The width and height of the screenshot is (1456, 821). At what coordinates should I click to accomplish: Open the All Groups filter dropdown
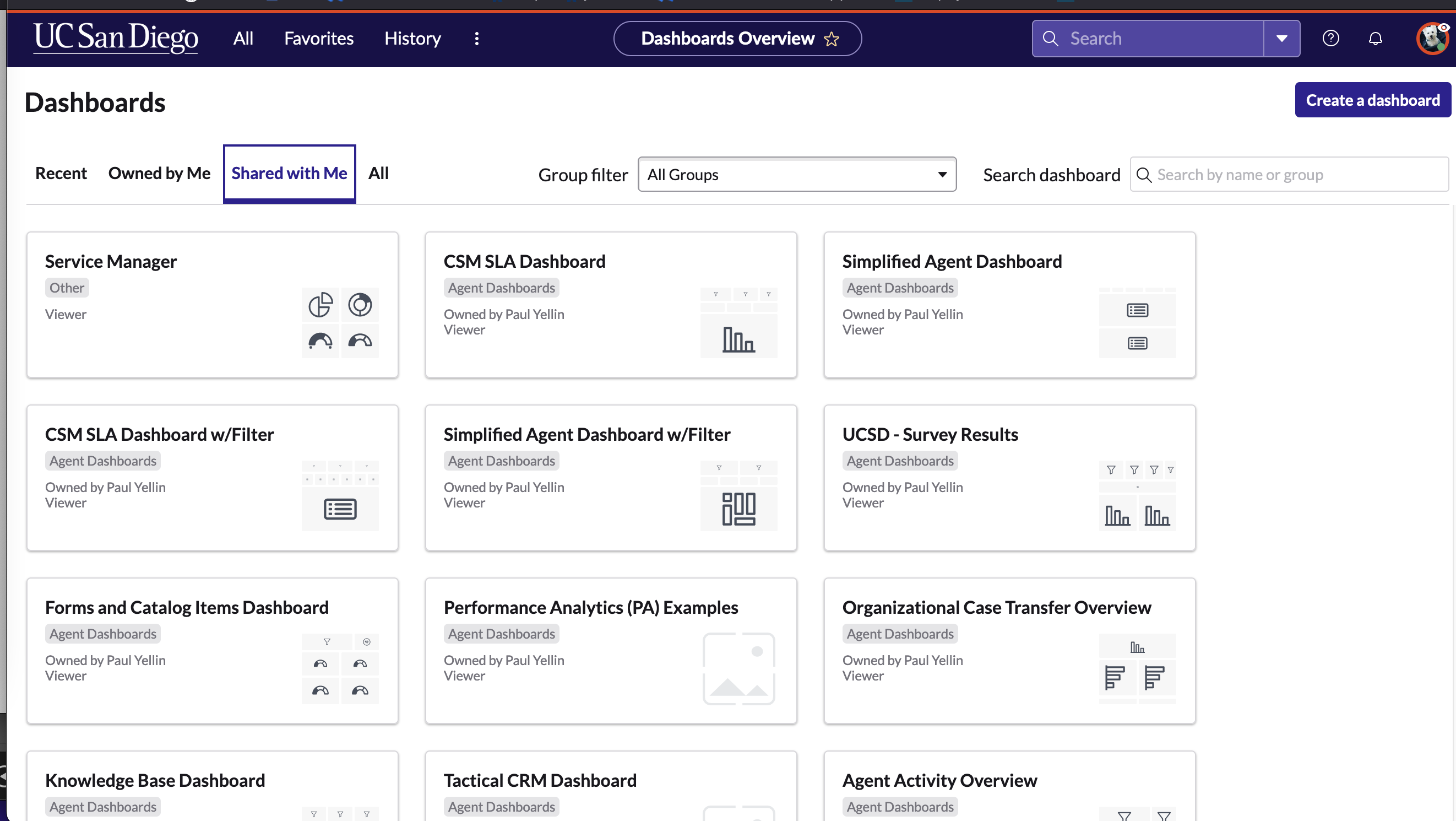coord(796,174)
